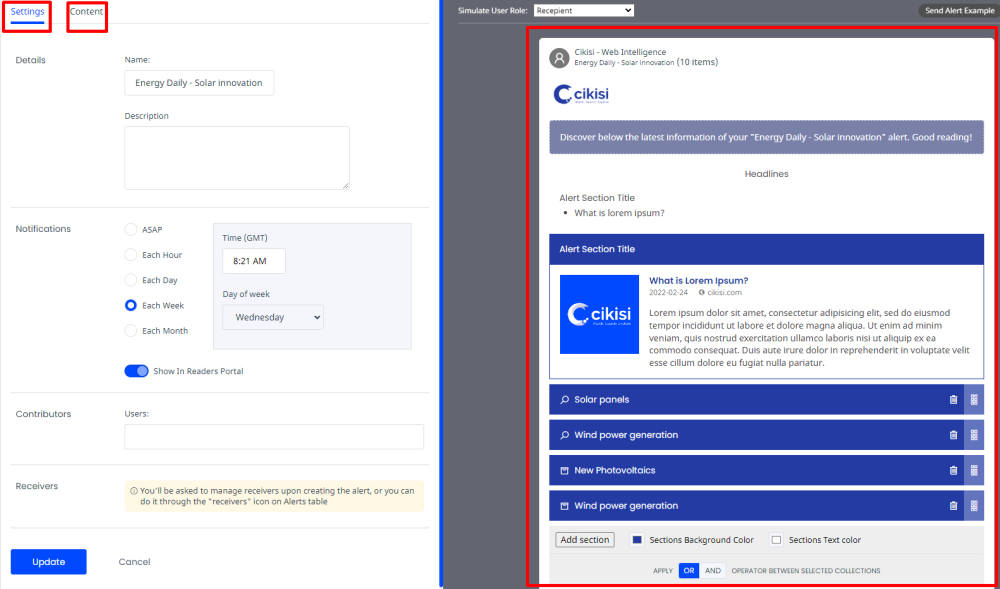Toggle Show In Readers Portal switch
This screenshot has width=1000, height=589.
[x=136, y=371]
